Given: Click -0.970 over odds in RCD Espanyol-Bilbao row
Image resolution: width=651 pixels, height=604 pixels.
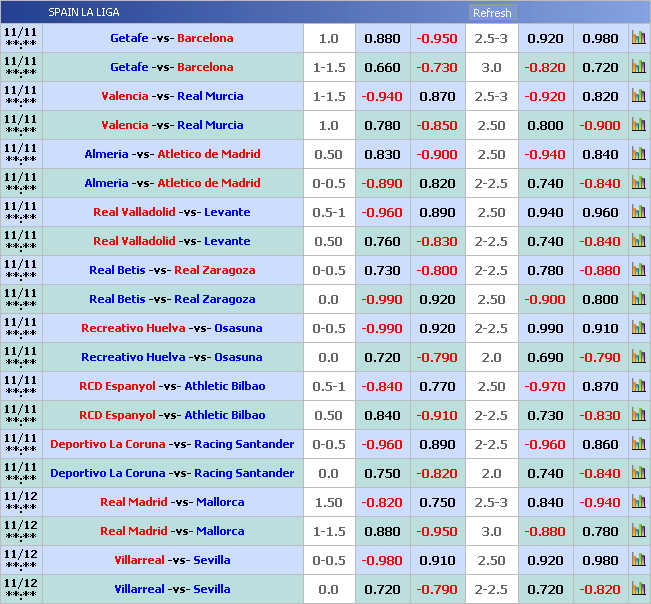Looking at the screenshot, I should pos(545,386).
